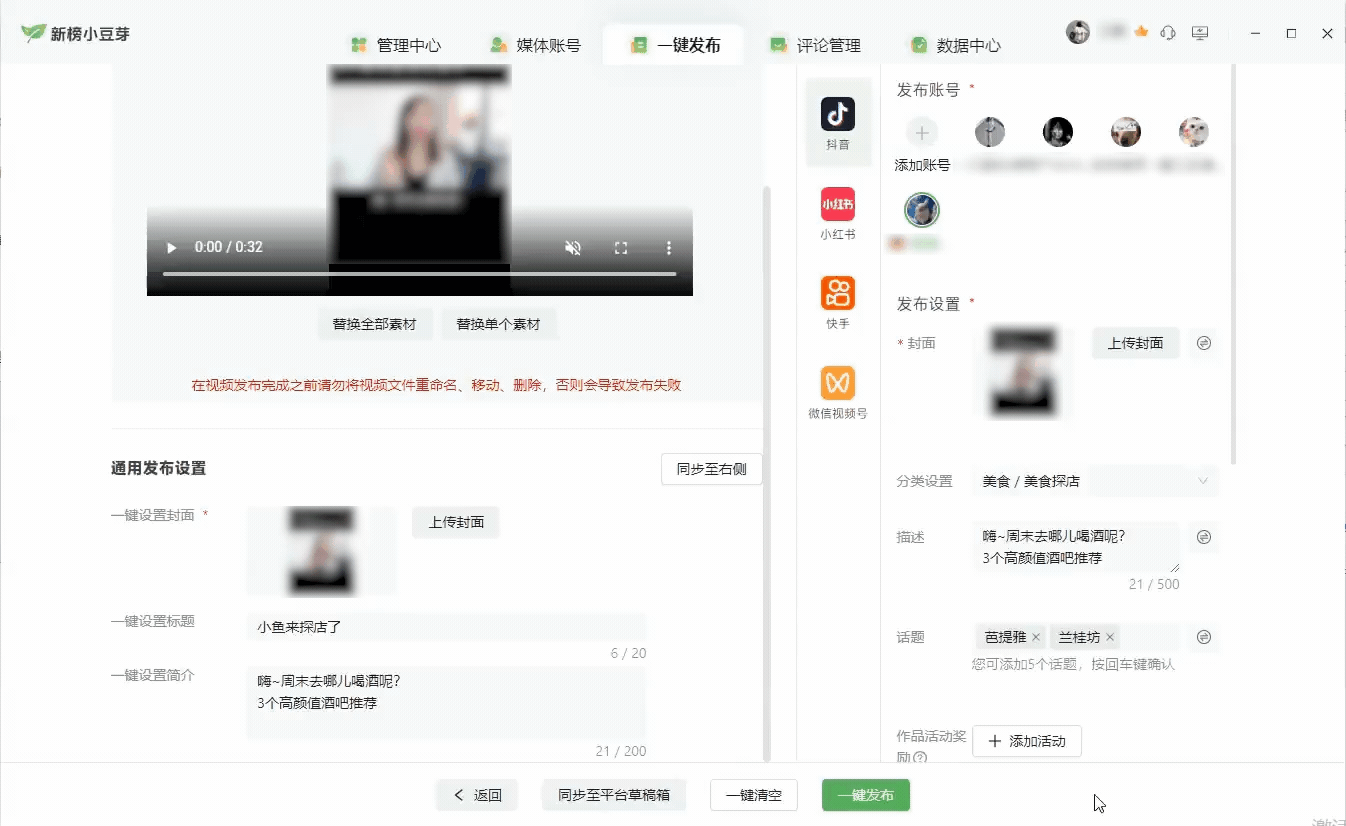The height and width of the screenshot is (826, 1346).
Task: Expand the 分类设置 category dropdown
Action: [x=1202, y=481]
